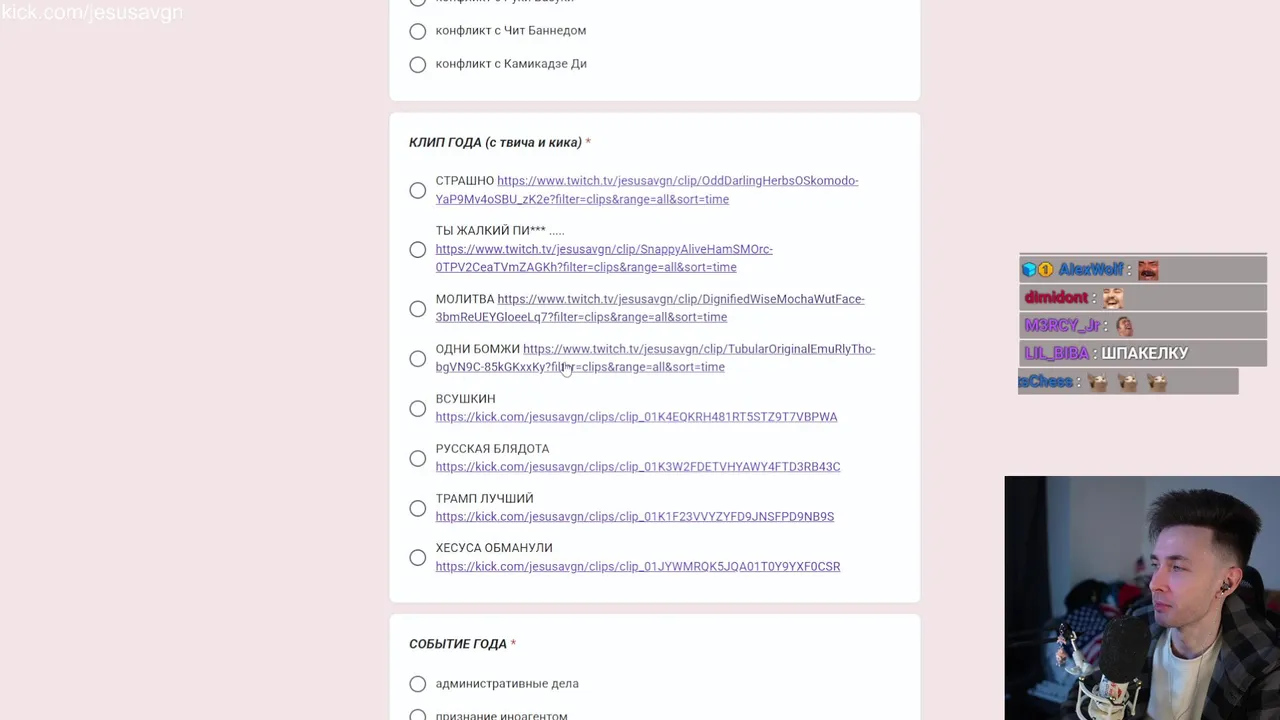Image resolution: width=1280 pixels, height=720 pixels.
Task: Select the 'конфликт с Чит Баннедом' option
Action: coord(418,31)
